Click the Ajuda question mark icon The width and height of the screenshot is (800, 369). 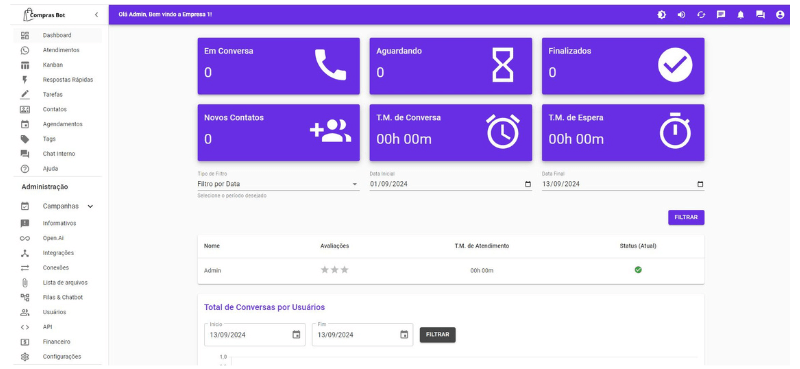coord(24,168)
